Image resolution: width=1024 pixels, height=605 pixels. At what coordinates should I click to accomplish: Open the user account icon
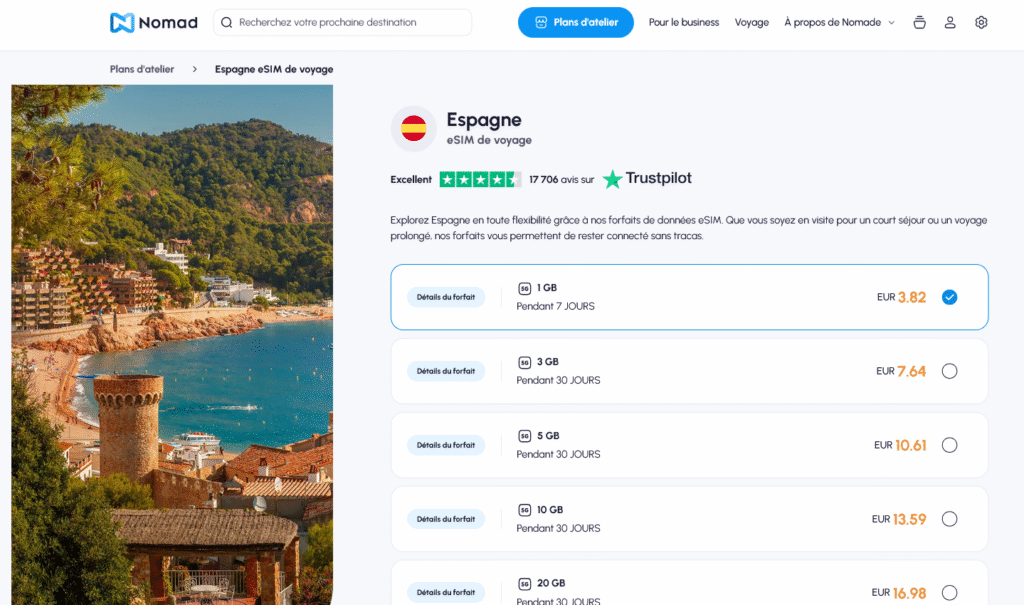click(950, 22)
